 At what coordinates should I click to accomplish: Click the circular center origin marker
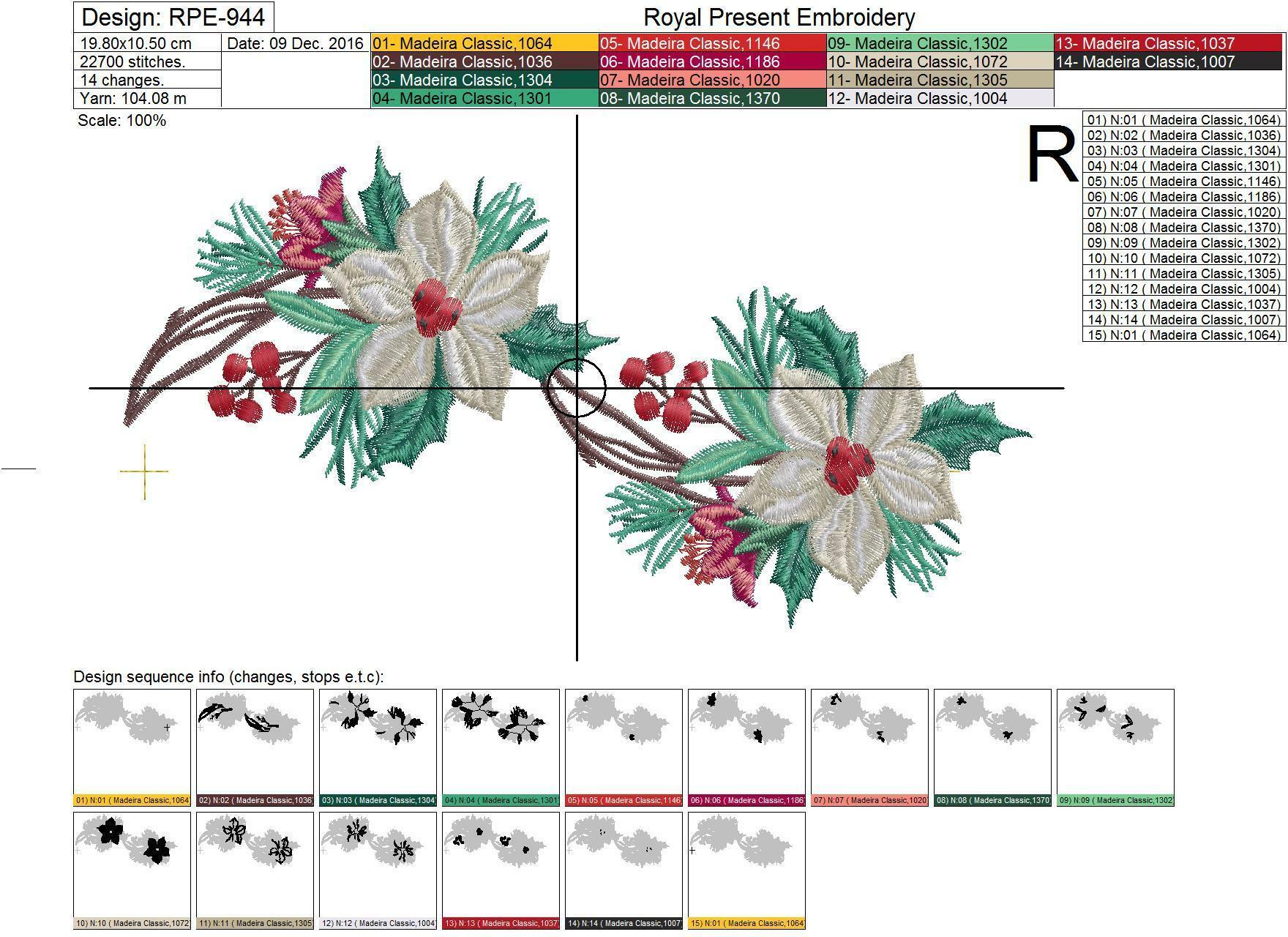pyautogui.click(x=577, y=388)
